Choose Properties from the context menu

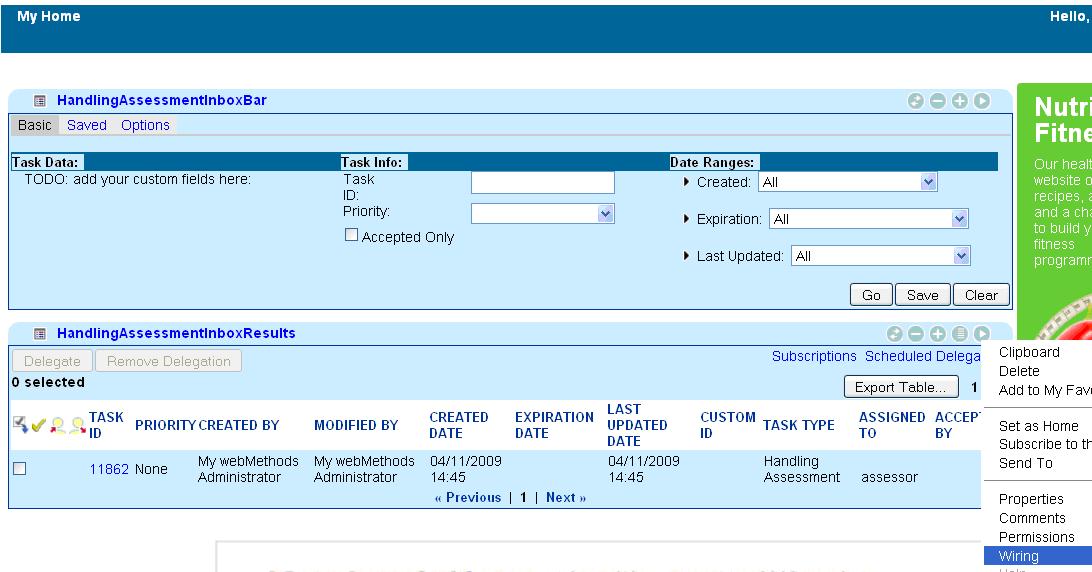coord(1031,500)
